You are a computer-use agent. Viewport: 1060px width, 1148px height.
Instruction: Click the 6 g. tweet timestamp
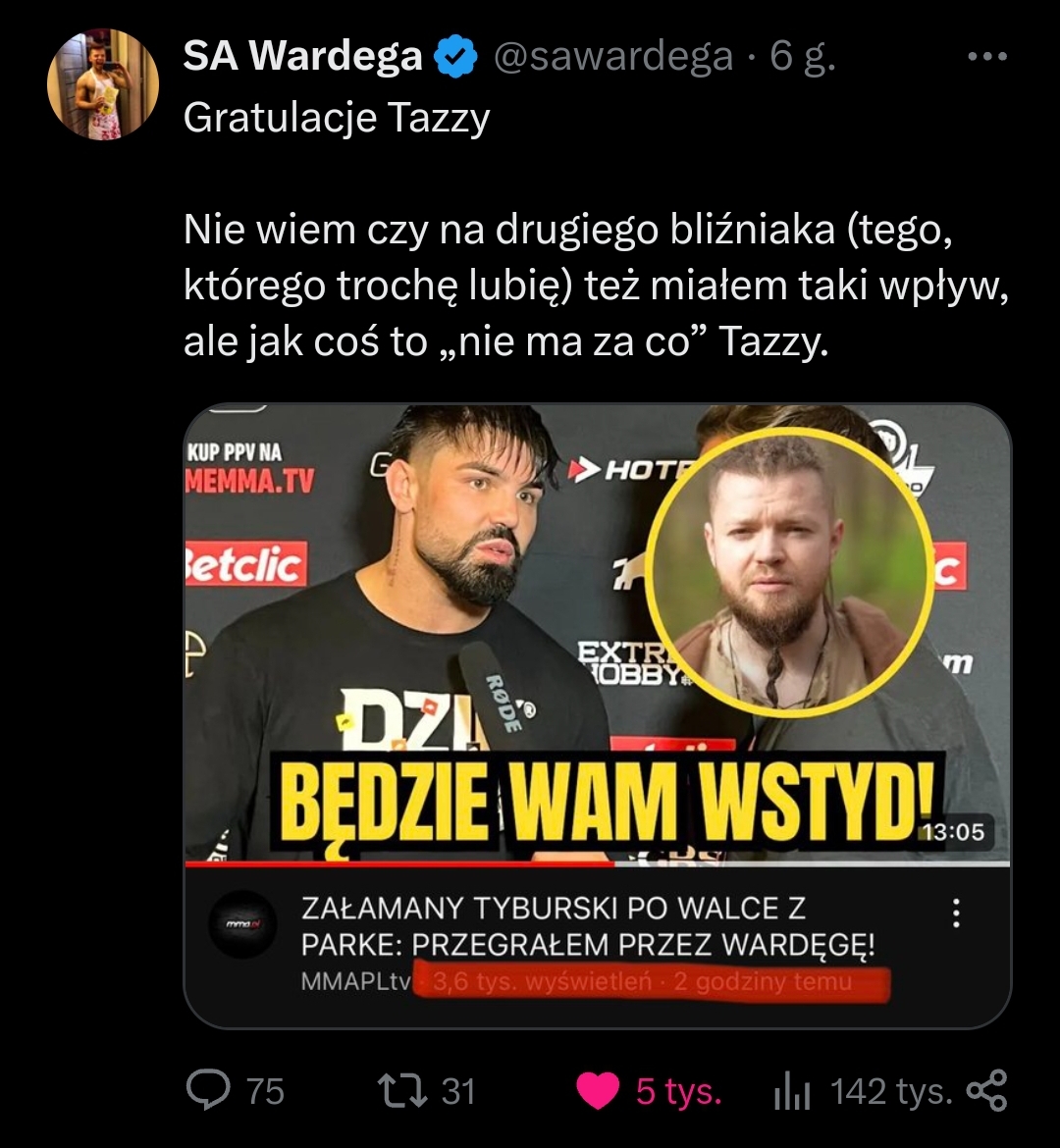(802, 56)
